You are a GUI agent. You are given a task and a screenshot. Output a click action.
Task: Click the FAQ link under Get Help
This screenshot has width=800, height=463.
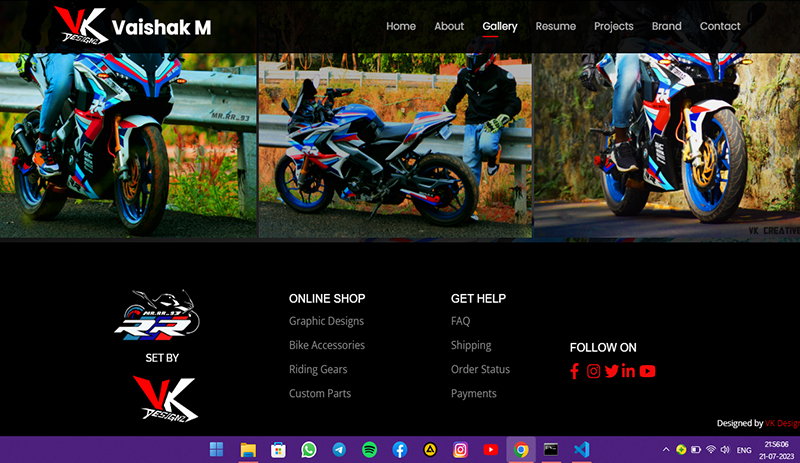click(460, 321)
